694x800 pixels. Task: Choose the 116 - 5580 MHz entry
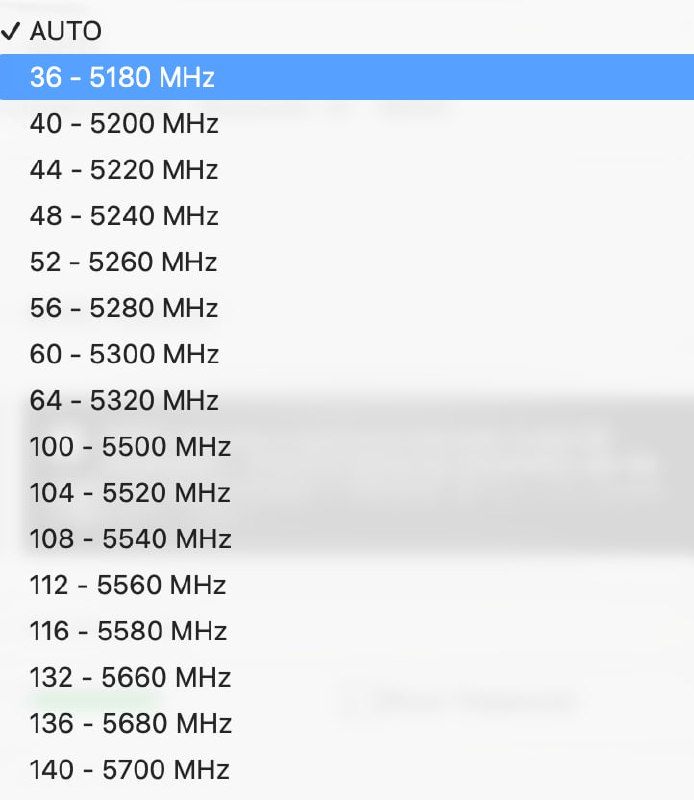pyautogui.click(x=128, y=631)
